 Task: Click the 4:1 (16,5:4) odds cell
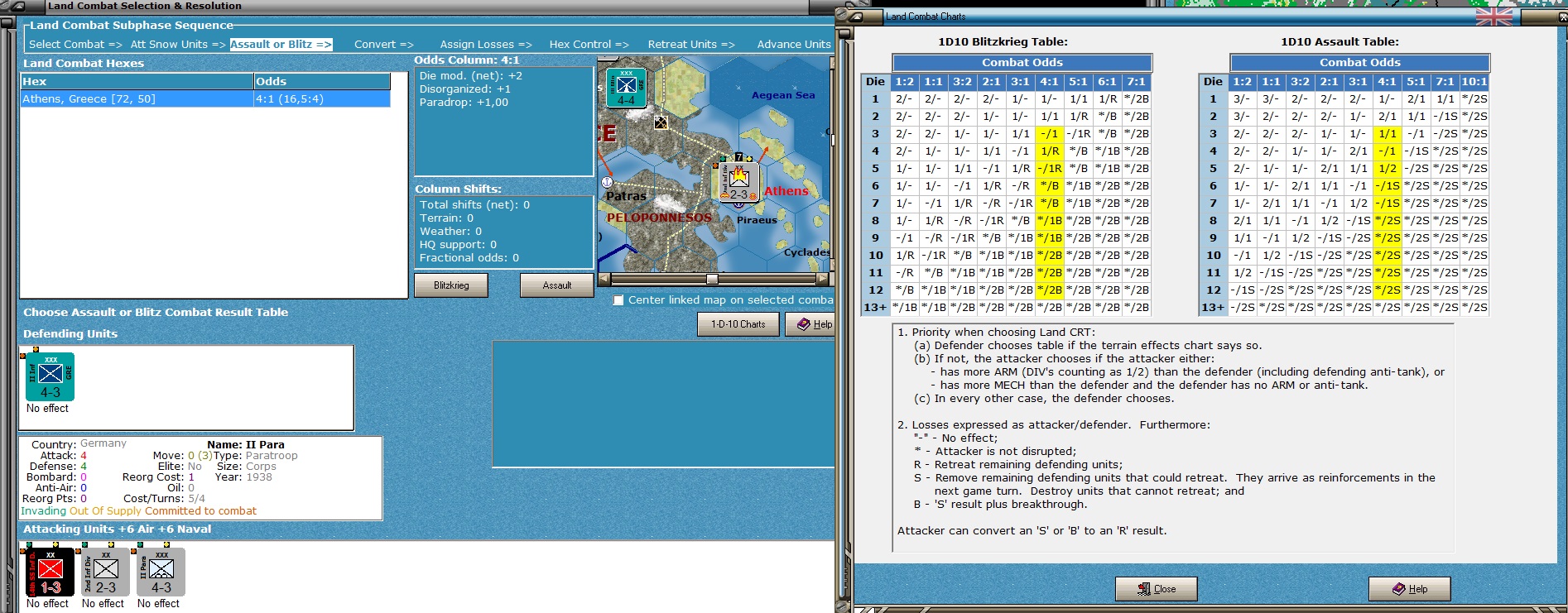click(x=322, y=99)
